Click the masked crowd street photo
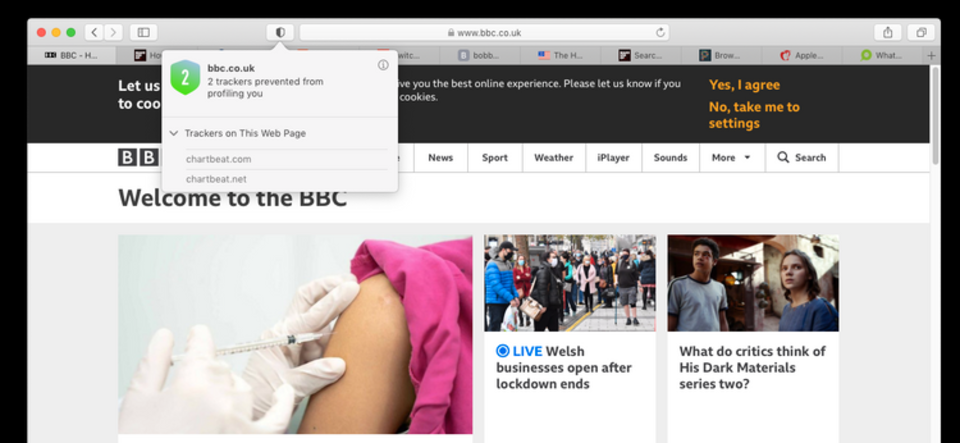This screenshot has width=960, height=443. tap(569, 283)
